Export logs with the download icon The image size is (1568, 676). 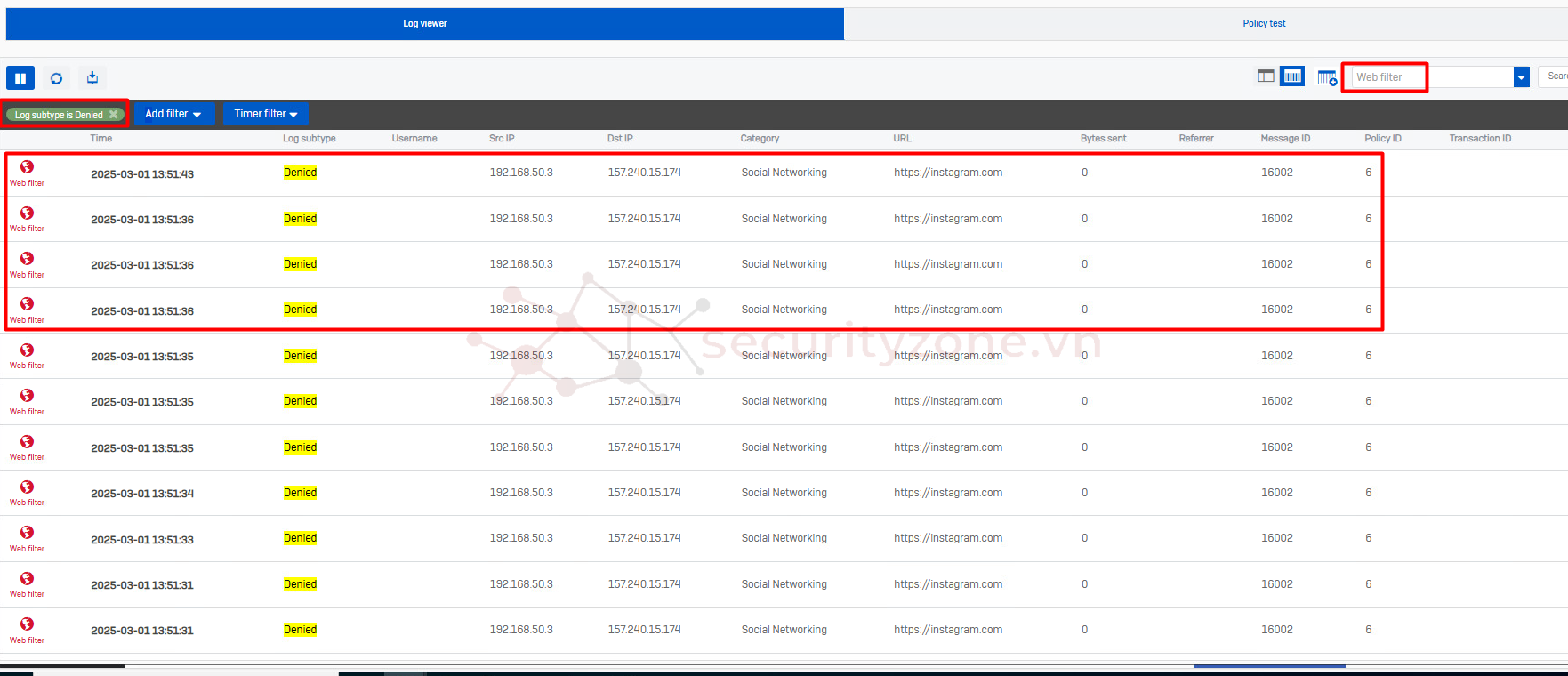pyautogui.click(x=92, y=78)
